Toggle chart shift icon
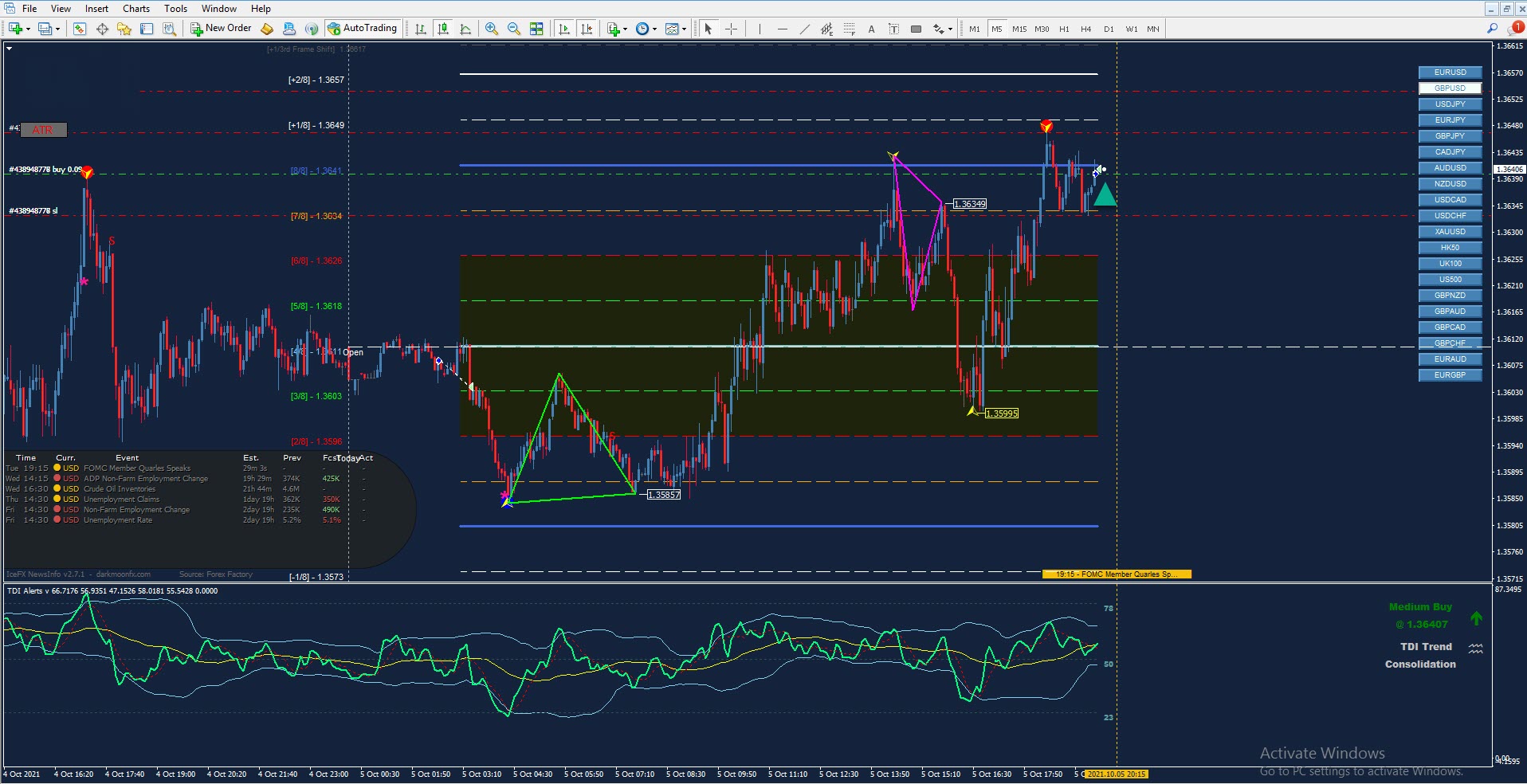 tap(587, 29)
